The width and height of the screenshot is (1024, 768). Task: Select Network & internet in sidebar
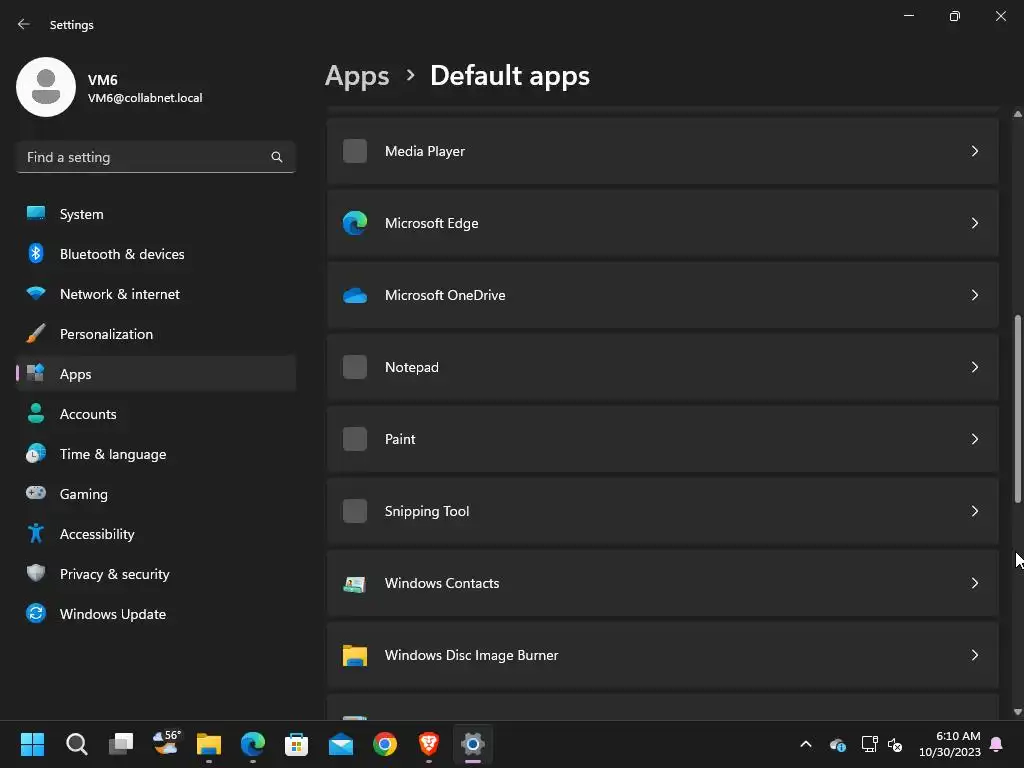pos(155,294)
